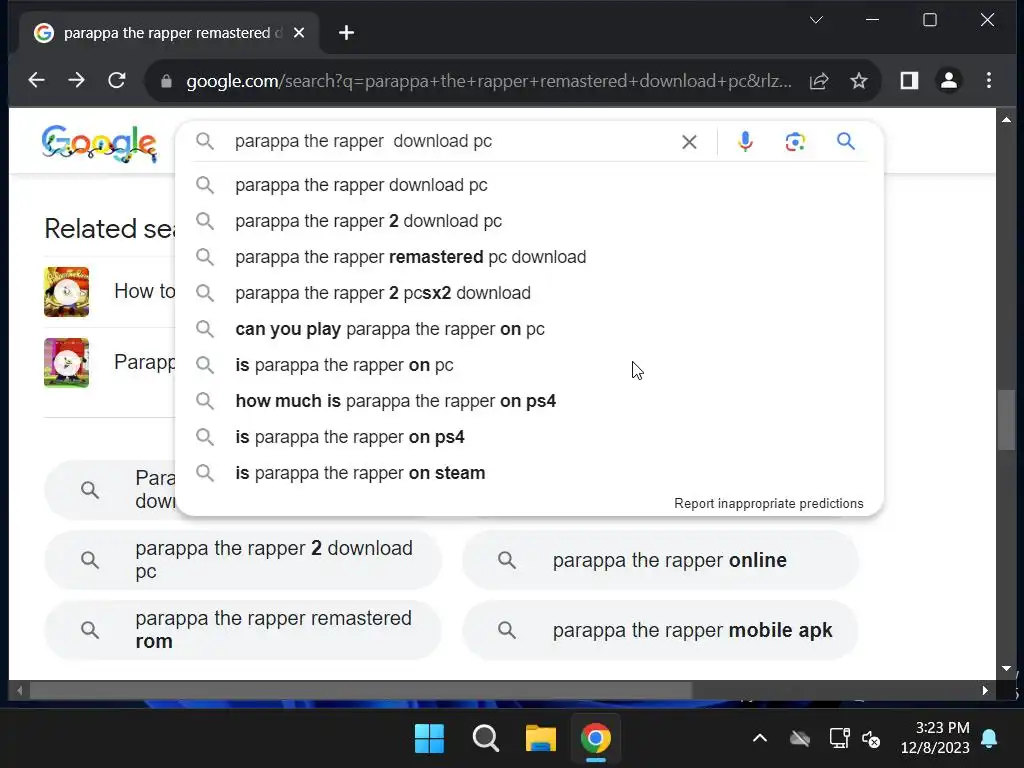Viewport: 1024px width, 768px height.
Task: Select the parappa the rapper remastered tab
Action: tap(168, 33)
